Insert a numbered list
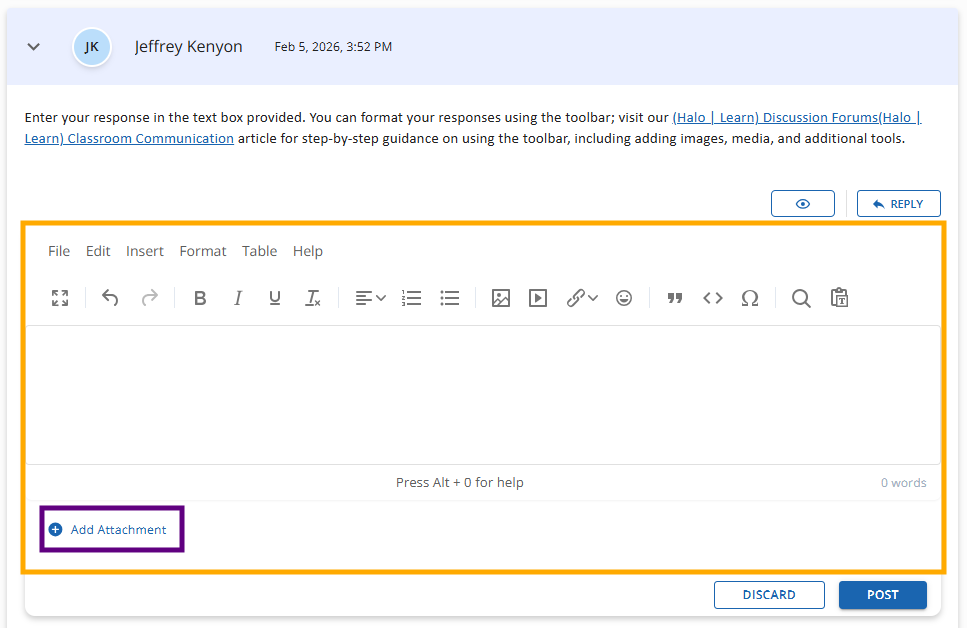The width and height of the screenshot is (967, 628). tap(411, 298)
